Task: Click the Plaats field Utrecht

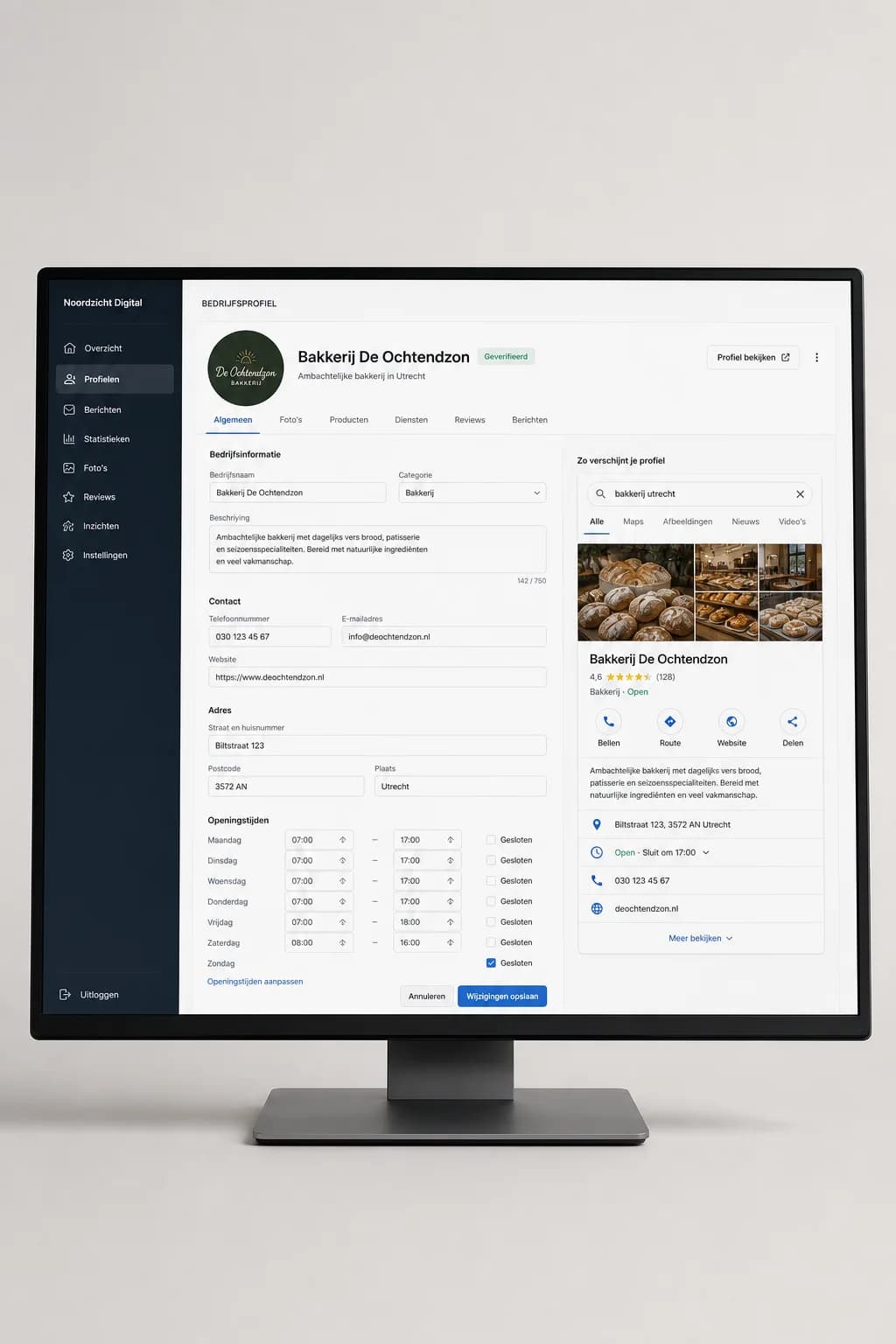Action: click(x=460, y=786)
